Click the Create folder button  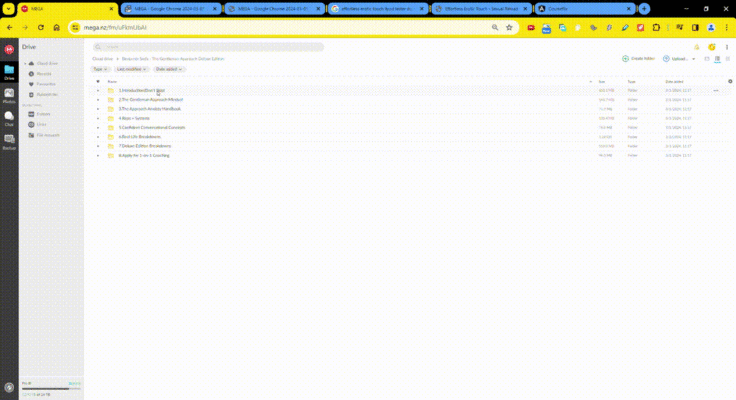click(638, 59)
